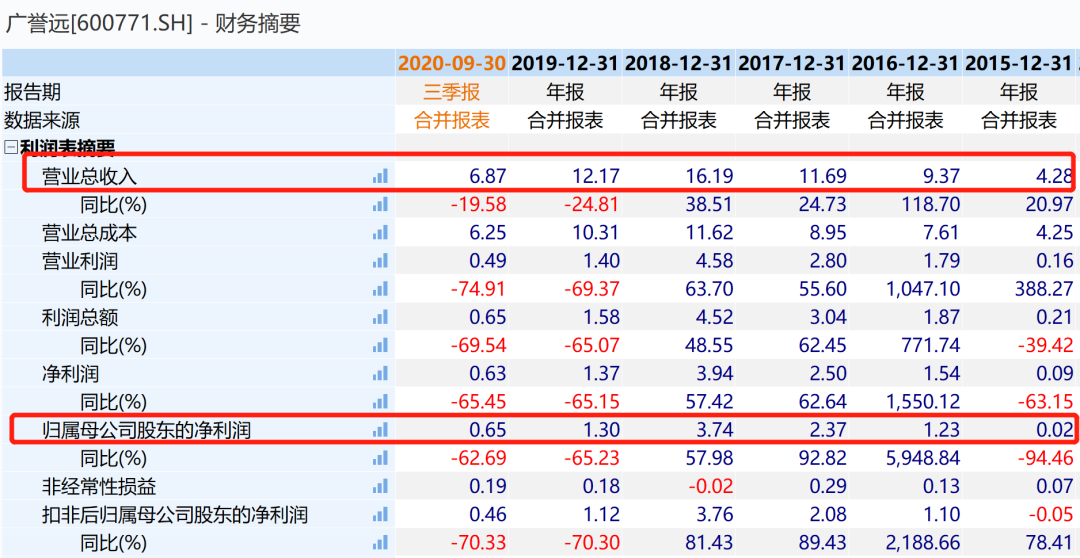Image resolution: width=1080 pixels, height=558 pixels.
Task: Select the 利润总额 row label
Action: (80, 318)
